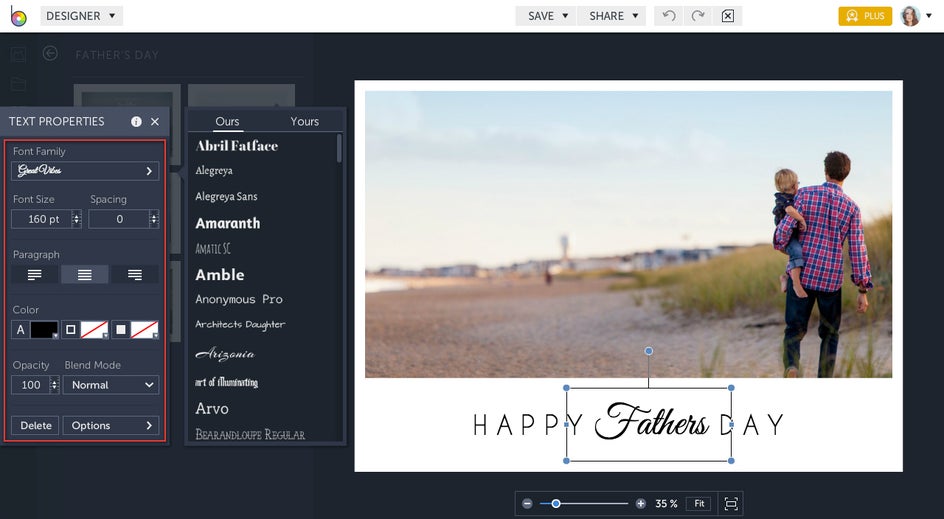Select the Alegreya font
The image size is (944, 519).
[x=214, y=171]
